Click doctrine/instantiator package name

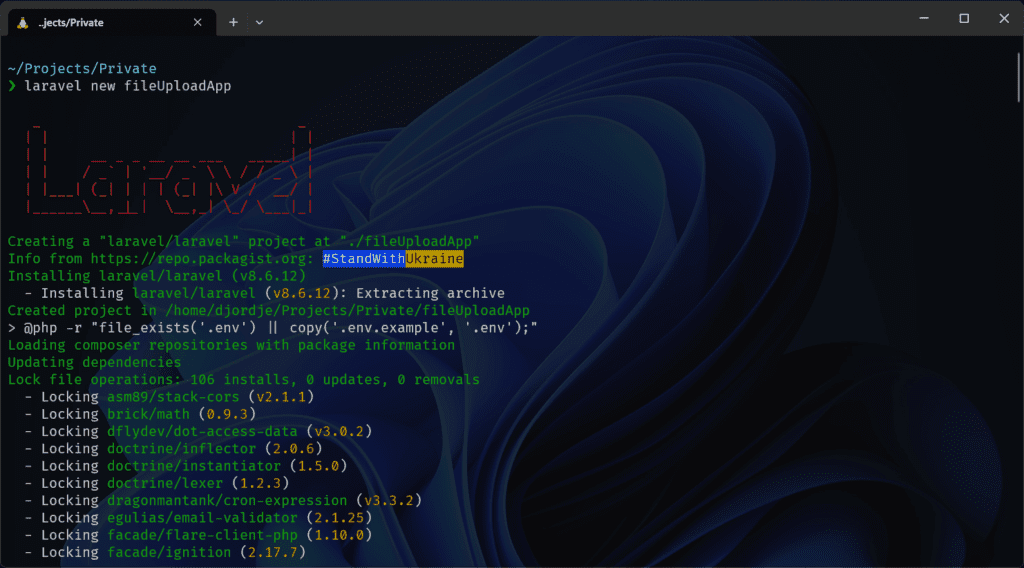[x=194, y=466]
